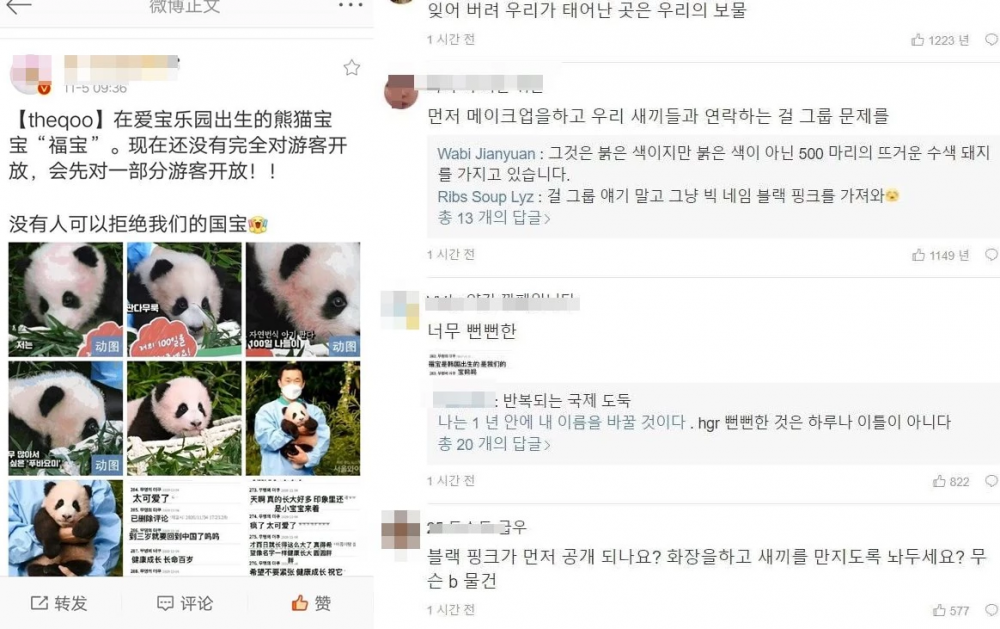Tap the blurred post author avatar
The height and width of the screenshot is (629, 1000).
31,74
